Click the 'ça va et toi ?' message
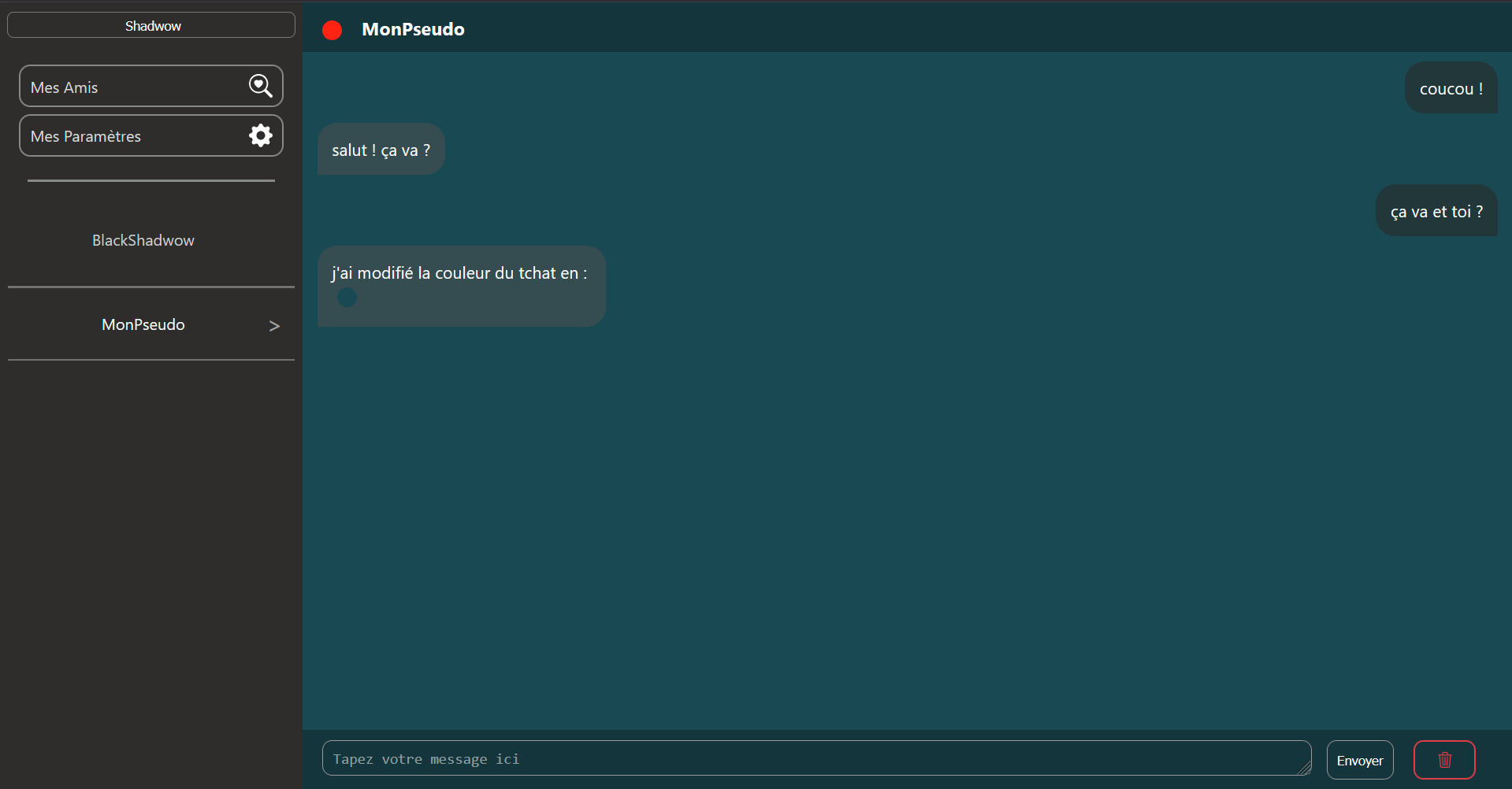 pyautogui.click(x=1436, y=210)
